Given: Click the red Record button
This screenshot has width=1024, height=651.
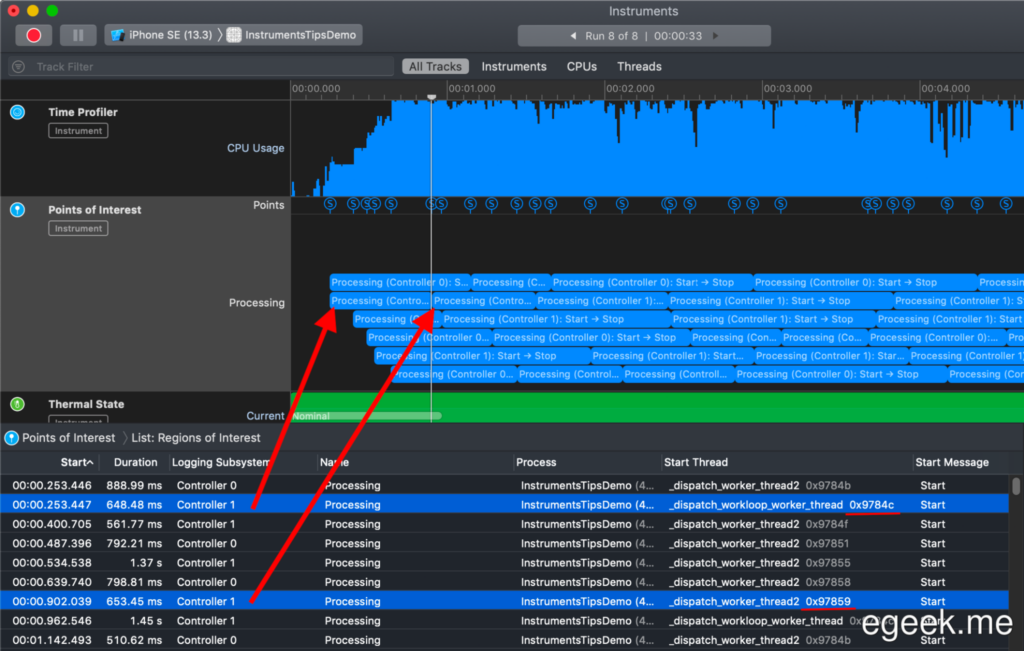Looking at the screenshot, I should (33, 35).
